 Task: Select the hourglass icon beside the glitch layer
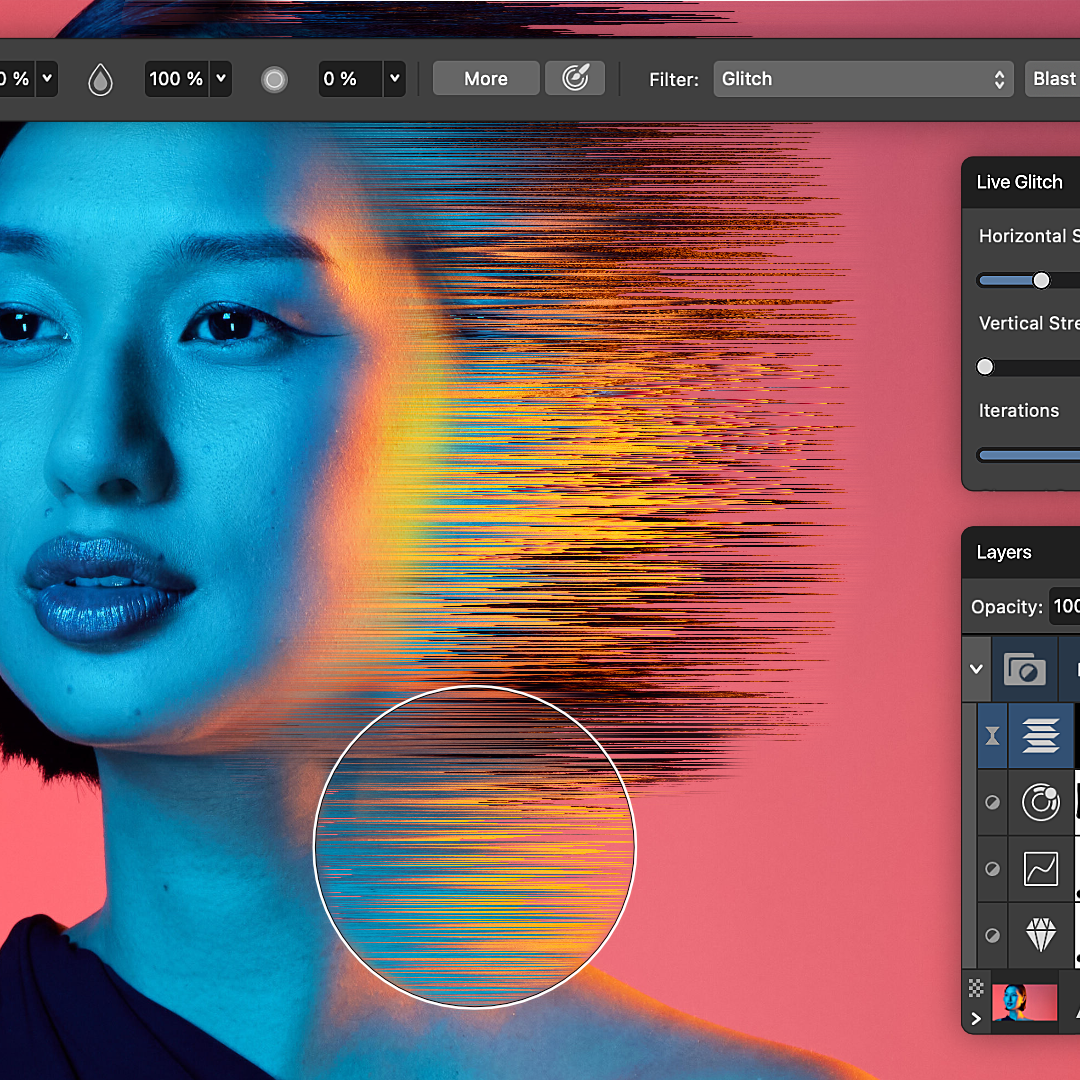point(991,736)
